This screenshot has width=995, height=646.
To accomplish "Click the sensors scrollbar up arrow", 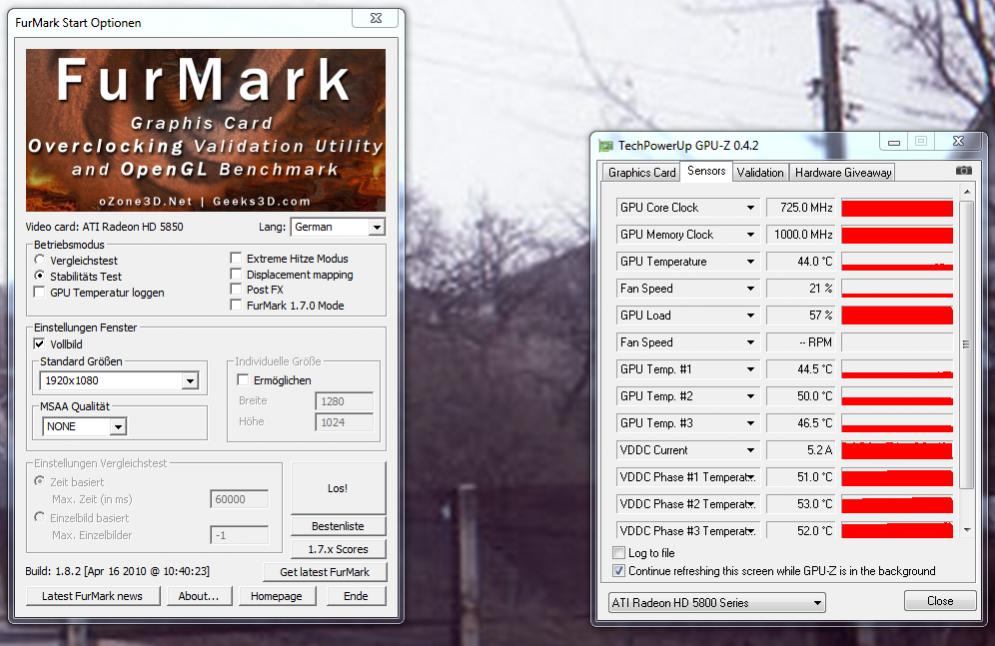I will [966, 192].
